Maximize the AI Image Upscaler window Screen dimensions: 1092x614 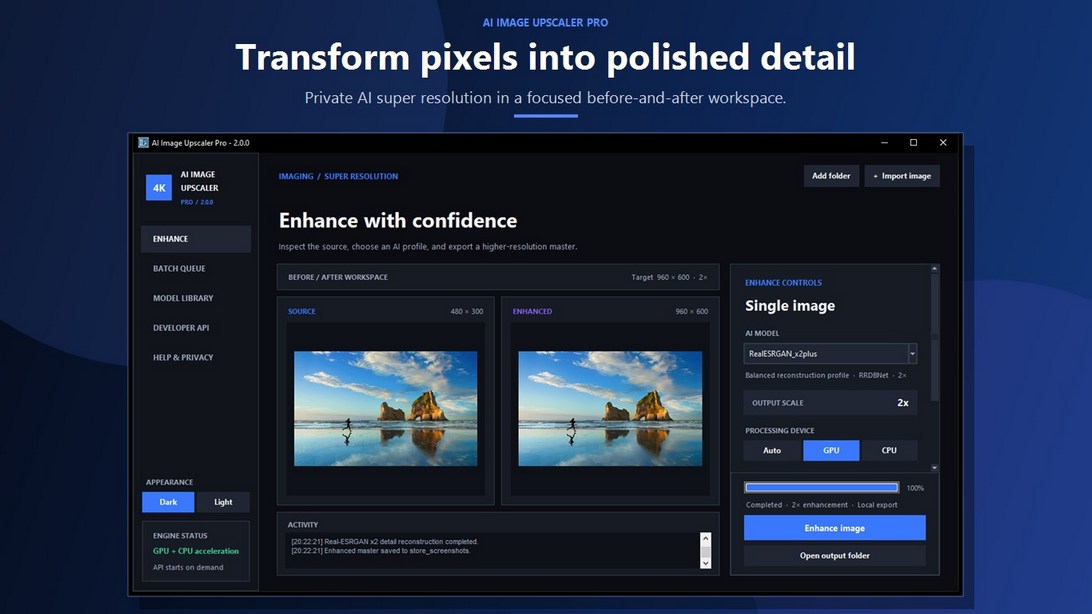tap(914, 143)
